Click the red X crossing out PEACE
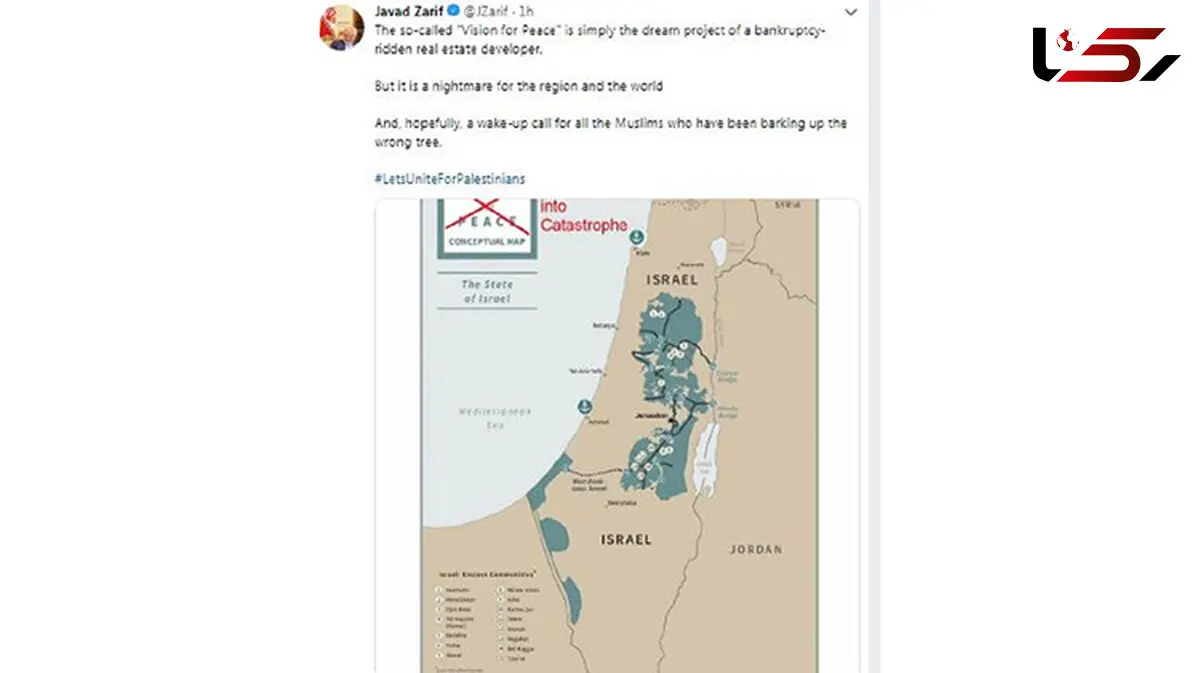Viewport: 1200px width, 673px height. click(x=487, y=215)
